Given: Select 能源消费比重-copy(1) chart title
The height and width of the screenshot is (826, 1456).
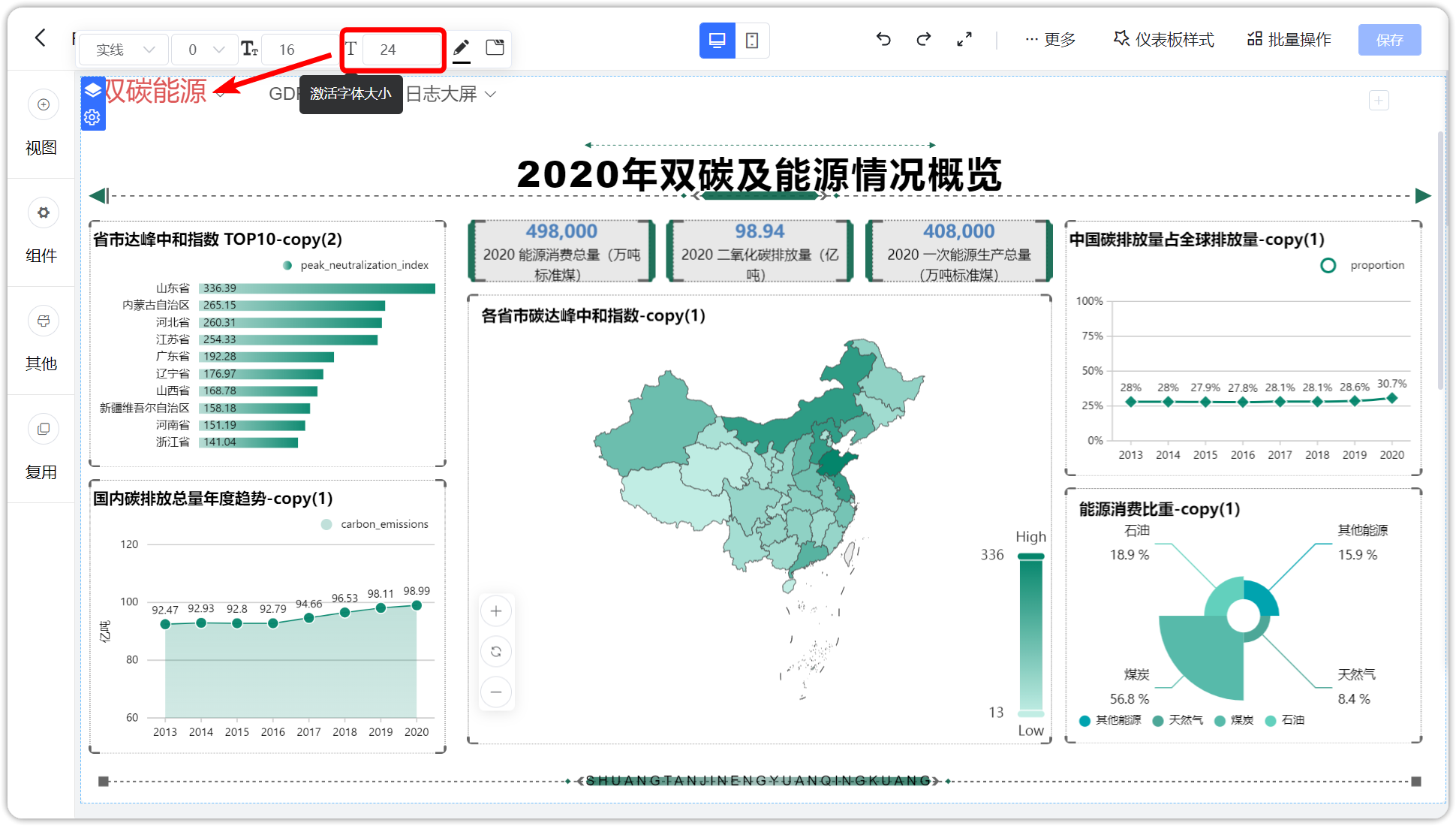Looking at the screenshot, I should (x=1160, y=509).
